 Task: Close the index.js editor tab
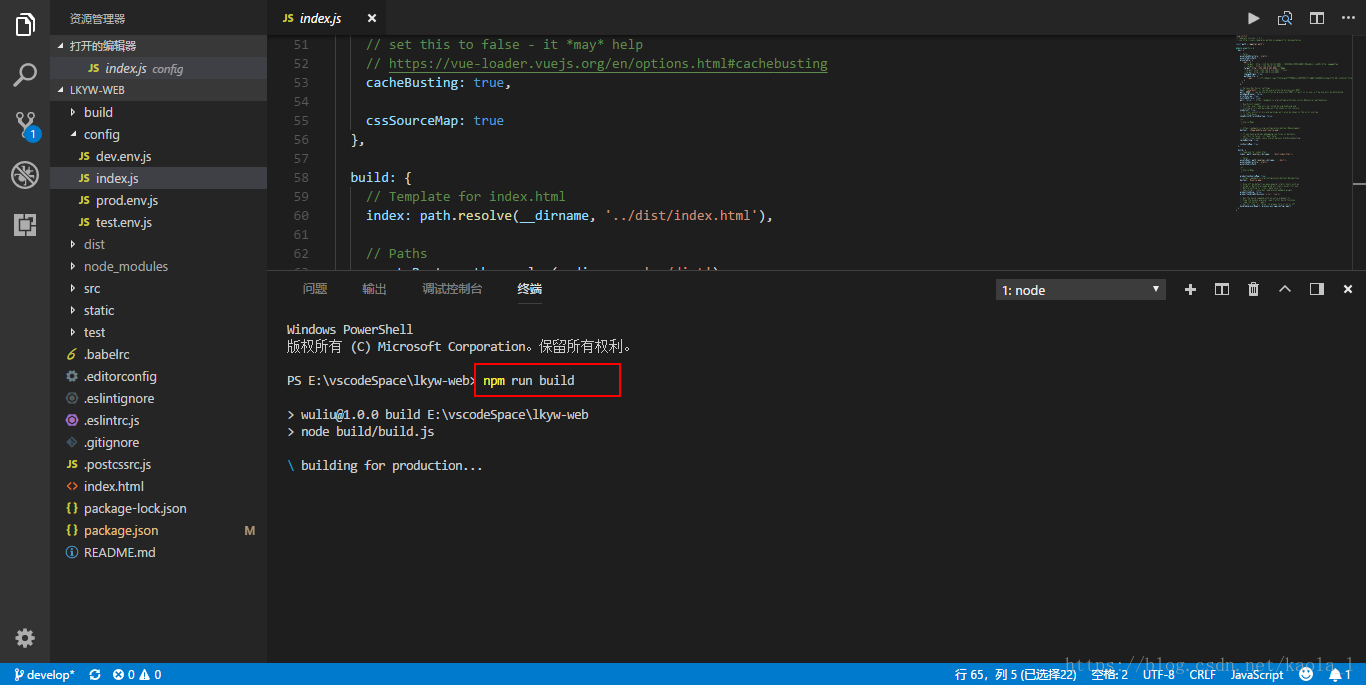click(372, 18)
